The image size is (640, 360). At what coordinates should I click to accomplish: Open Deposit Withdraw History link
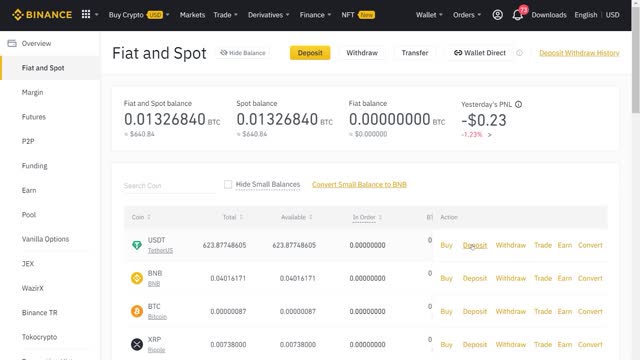tap(579, 53)
